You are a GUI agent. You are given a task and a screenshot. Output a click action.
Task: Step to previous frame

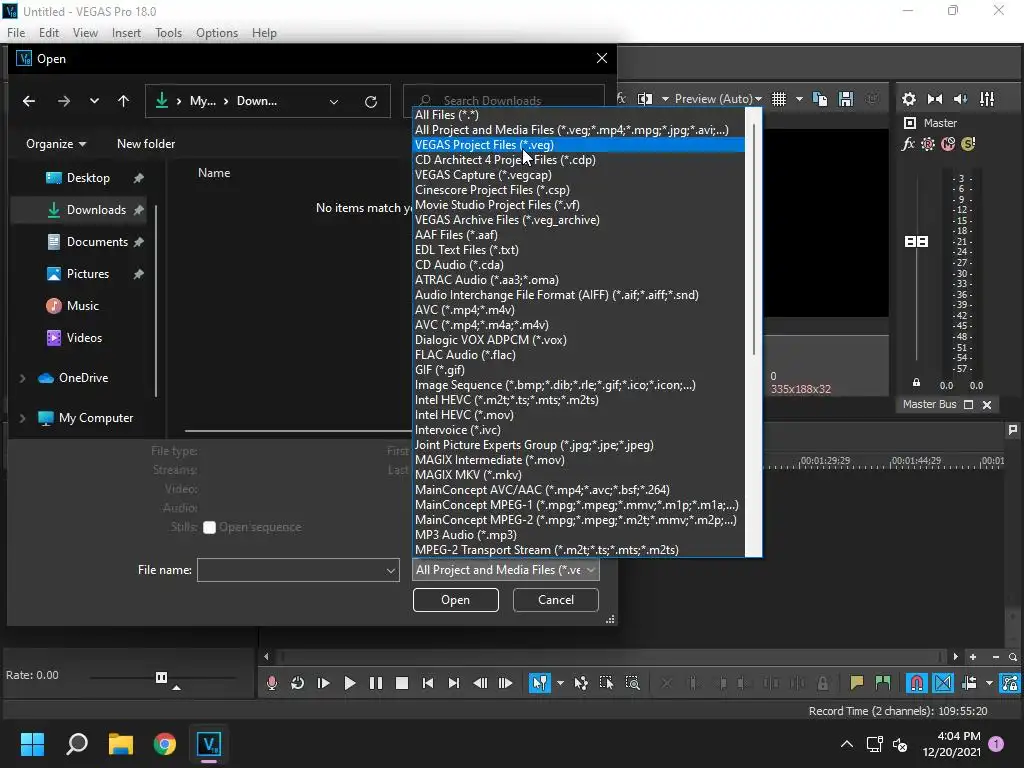pos(480,683)
